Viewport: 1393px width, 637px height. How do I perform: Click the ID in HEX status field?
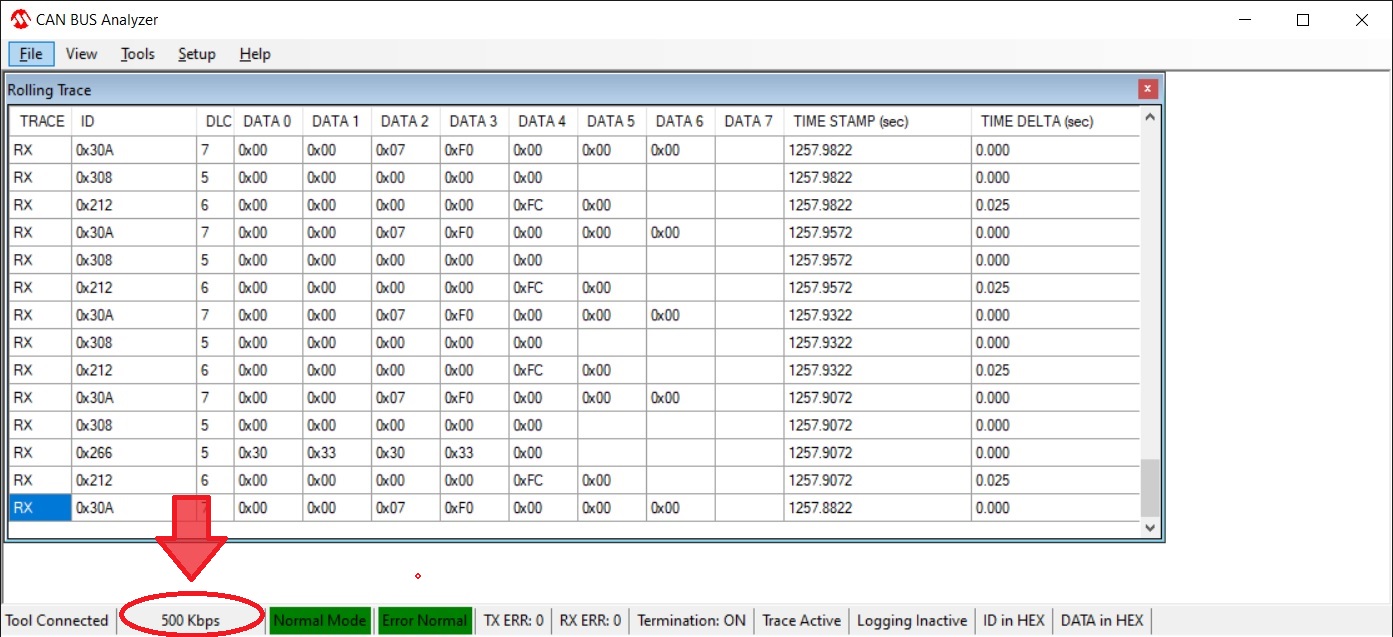[x=1014, y=620]
